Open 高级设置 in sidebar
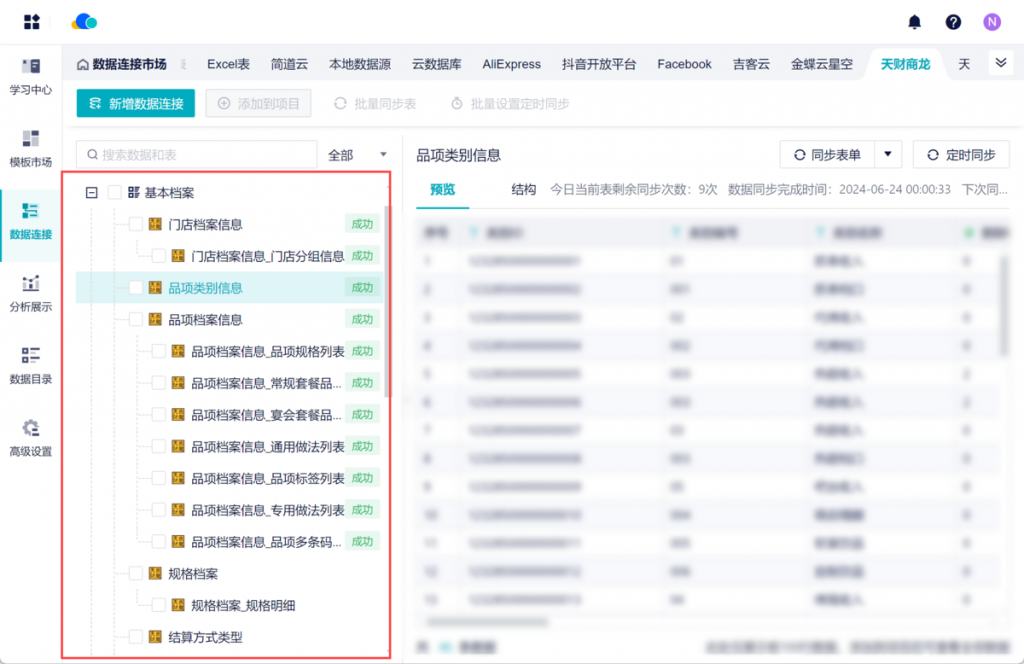This screenshot has width=1024, height=664. 31,439
